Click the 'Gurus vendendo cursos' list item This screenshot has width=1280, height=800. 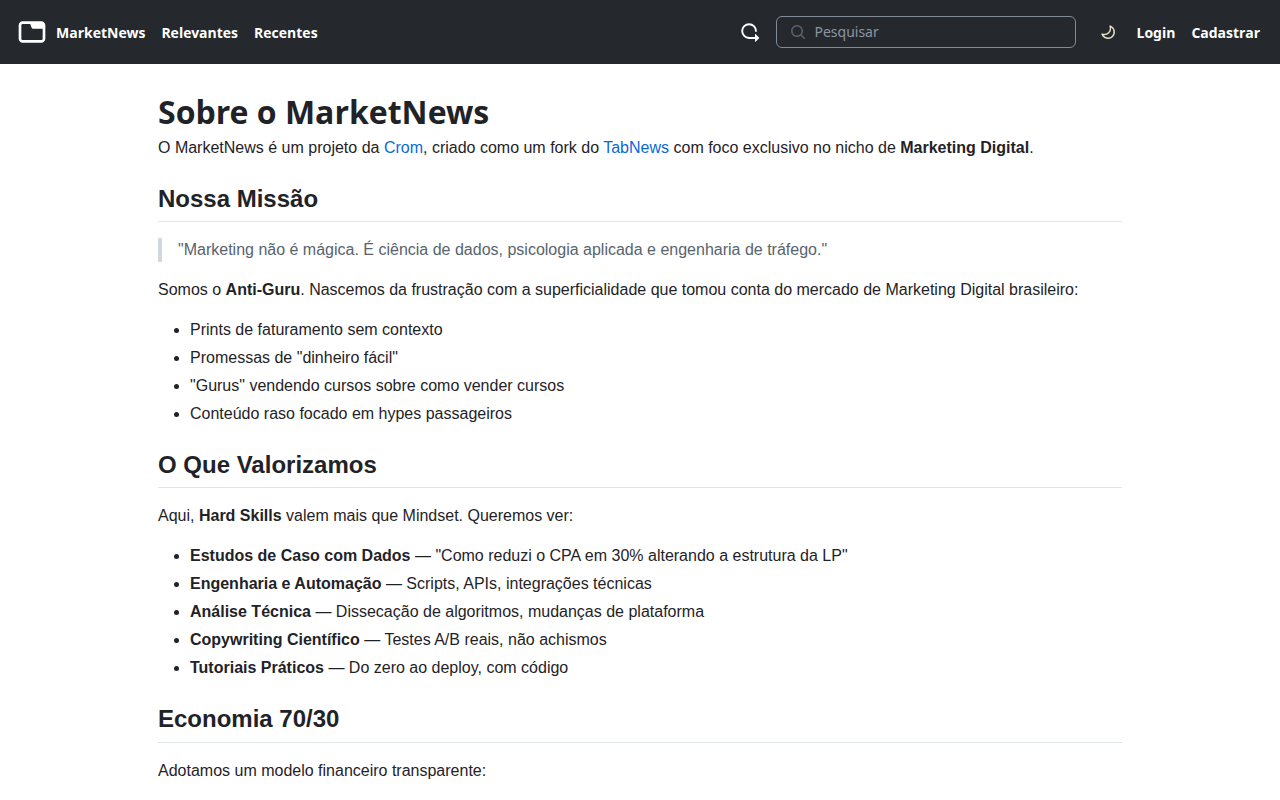pos(377,385)
